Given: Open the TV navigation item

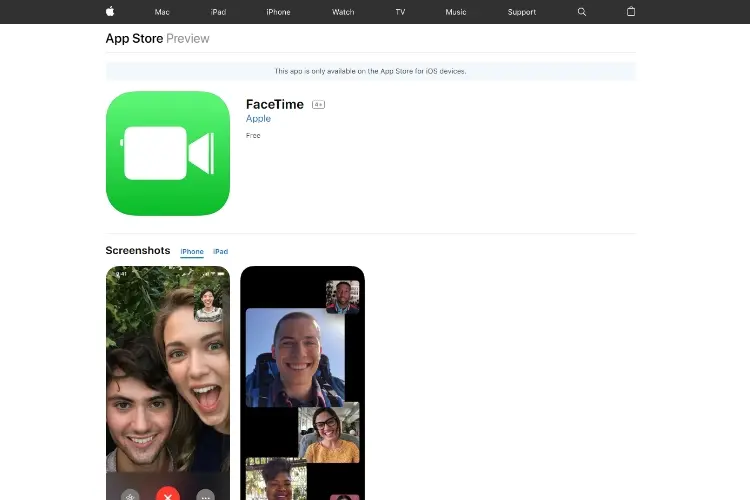Looking at the screenshot, I should click(400, 12).
